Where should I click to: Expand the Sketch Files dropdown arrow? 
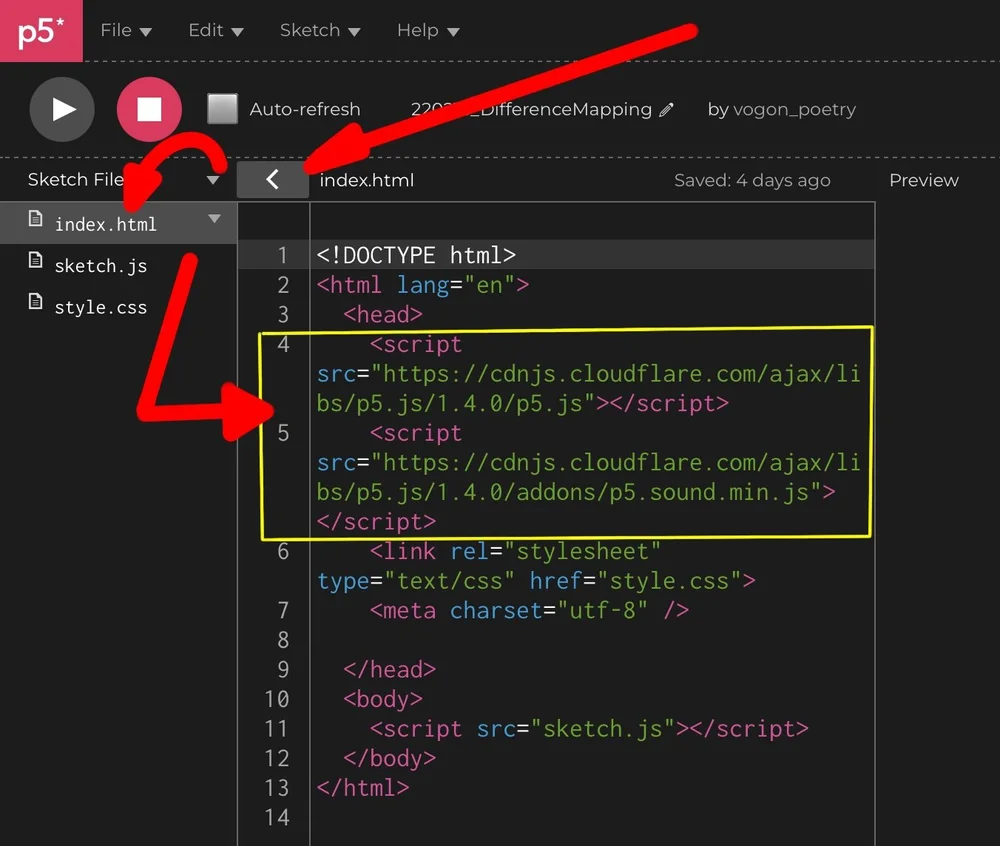(213, 180)
